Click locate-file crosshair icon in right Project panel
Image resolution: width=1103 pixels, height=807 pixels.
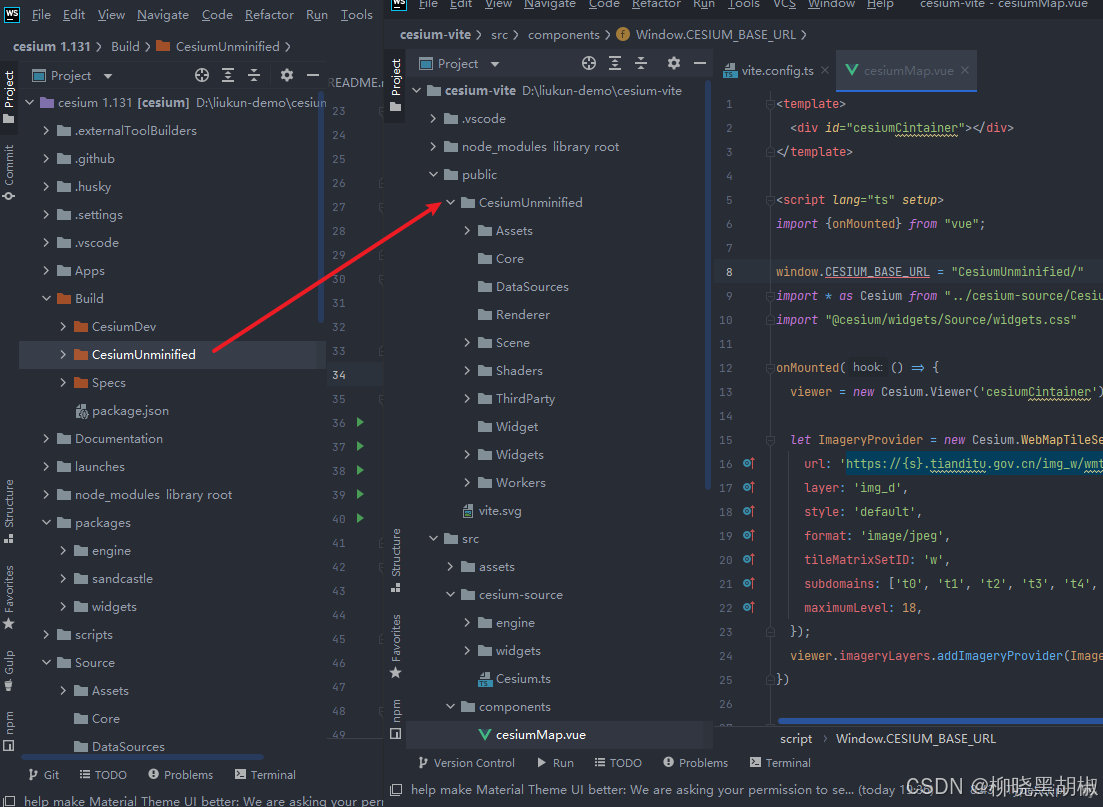tap(589, 63)
